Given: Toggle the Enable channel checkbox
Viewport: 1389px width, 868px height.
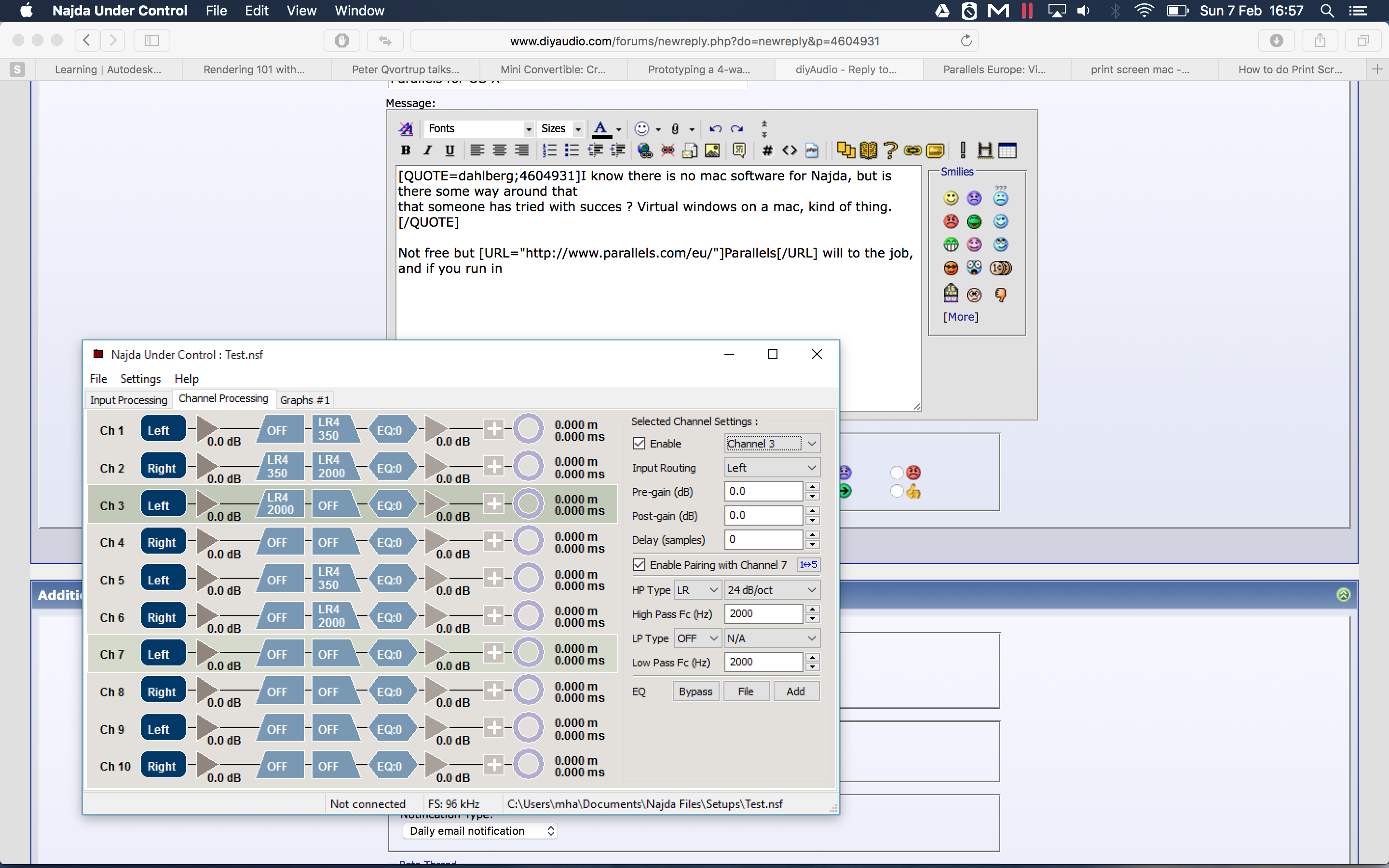Looking at the screenshot, I should click(639, 443).
